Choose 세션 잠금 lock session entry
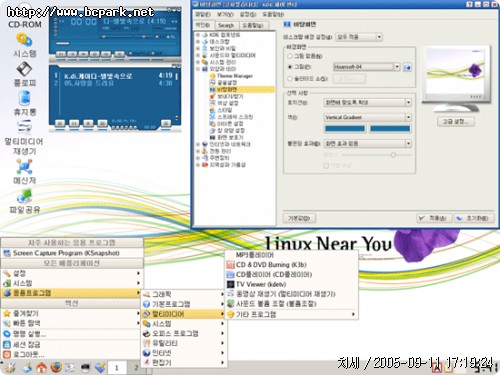 click(72, 344)
